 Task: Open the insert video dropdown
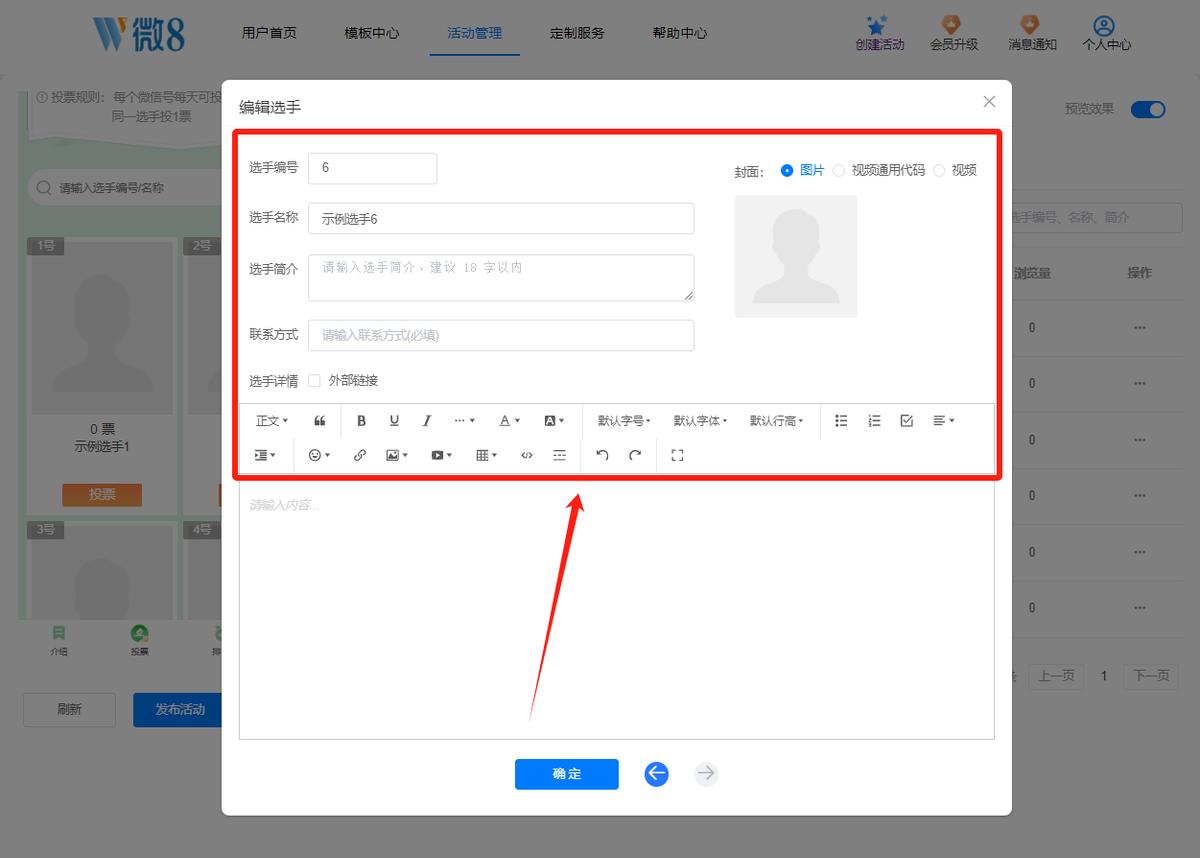(x=442, y=455)
